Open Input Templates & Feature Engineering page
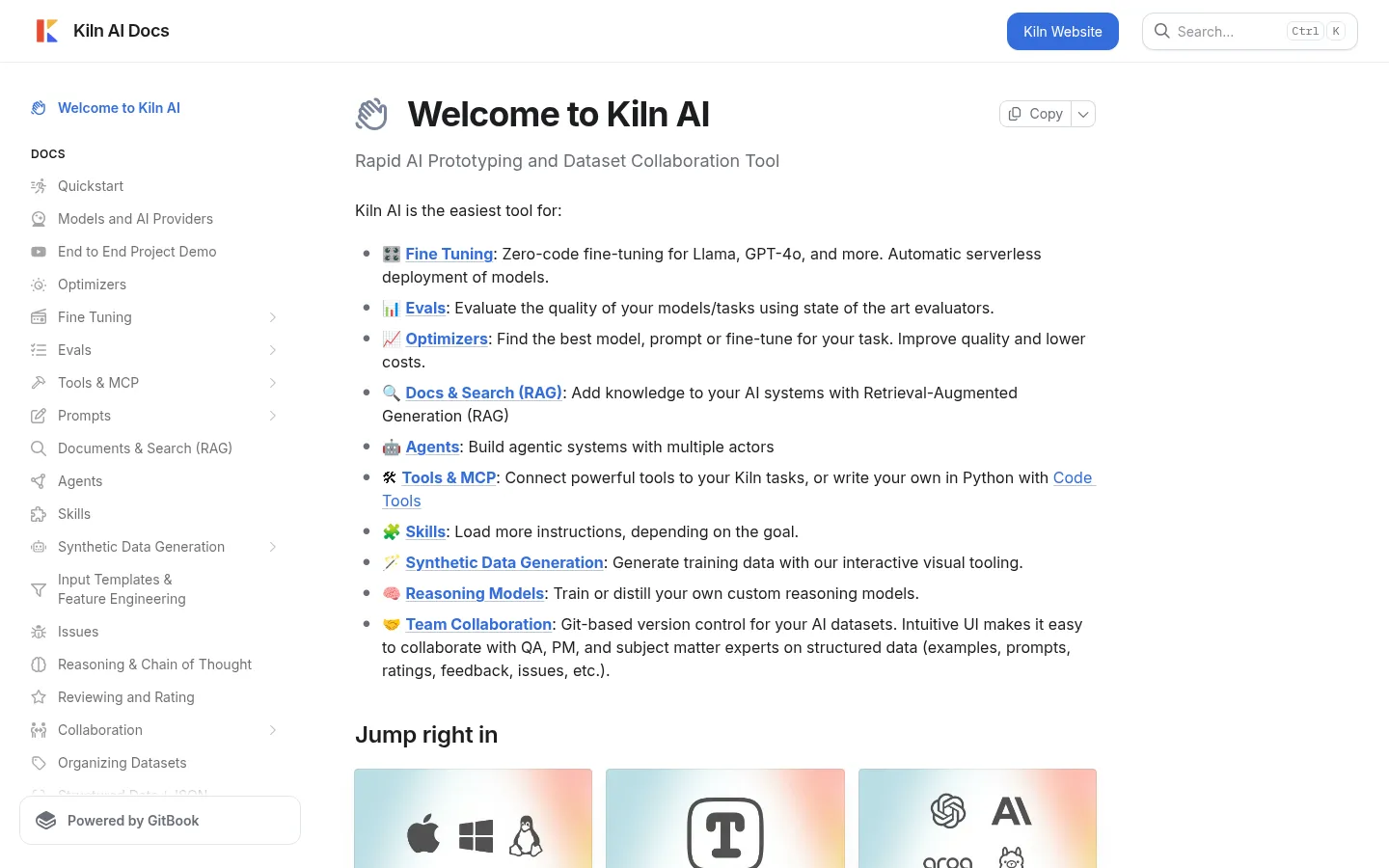 coord(154,589)
